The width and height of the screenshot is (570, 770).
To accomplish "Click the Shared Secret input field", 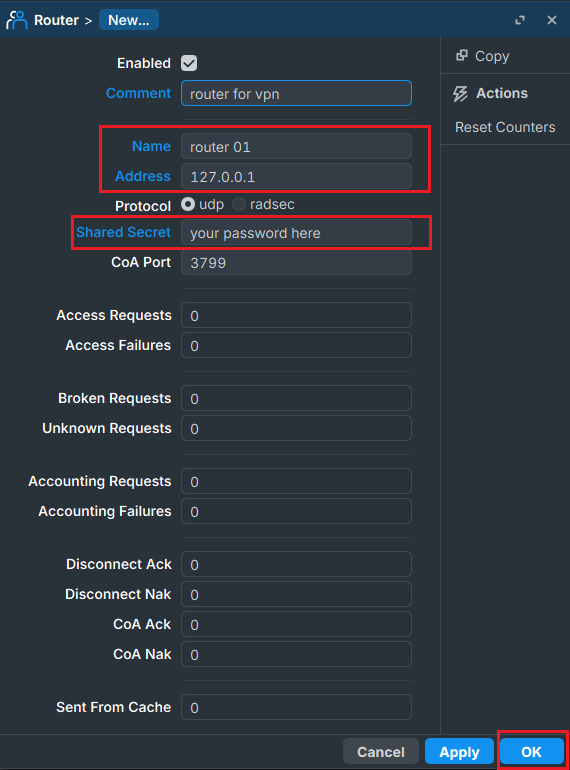I will pyautogui.click(x=296, y=232).
